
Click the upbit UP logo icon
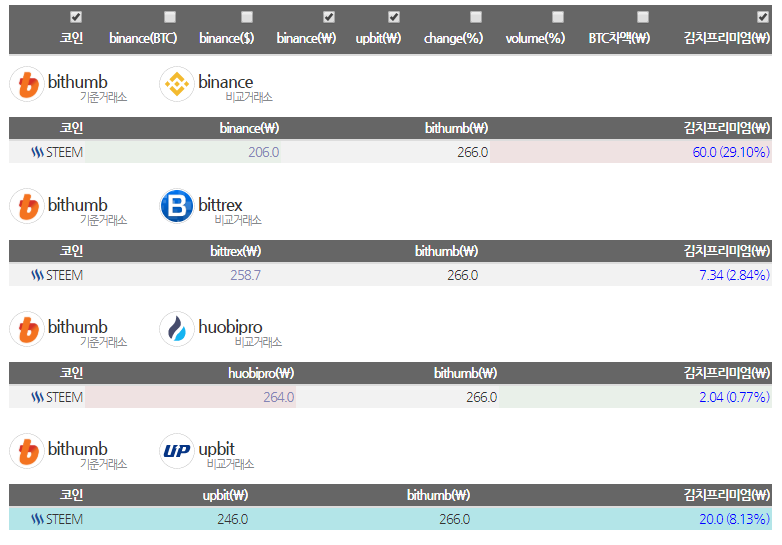click(x=177, y=451)
